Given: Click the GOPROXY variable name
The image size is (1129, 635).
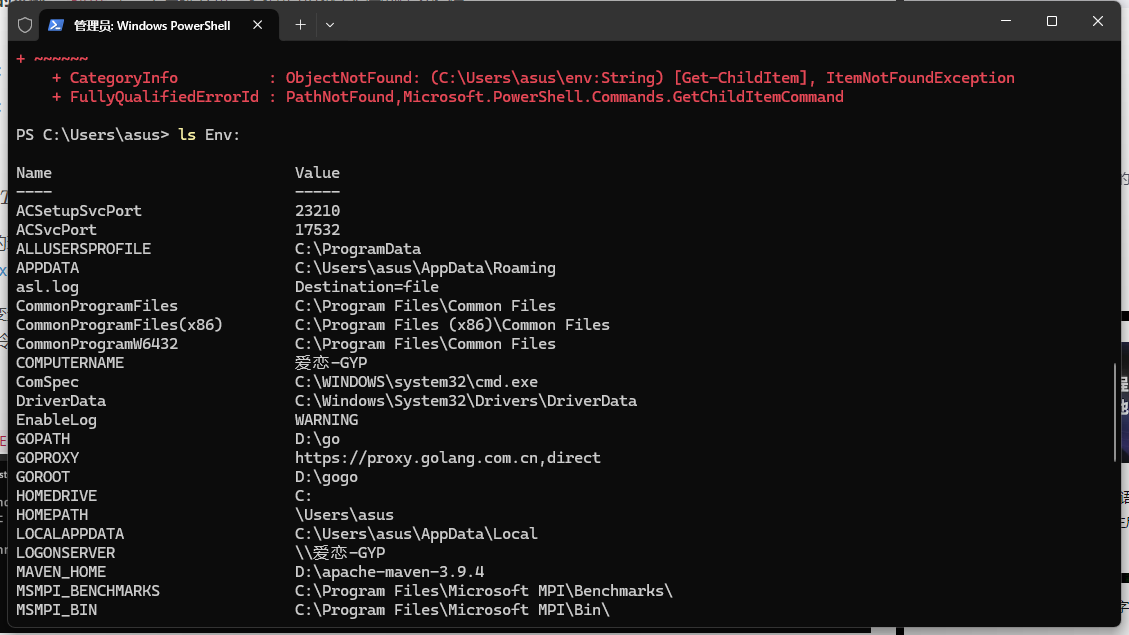Looking at the screenshot, I should click(48, 458).
